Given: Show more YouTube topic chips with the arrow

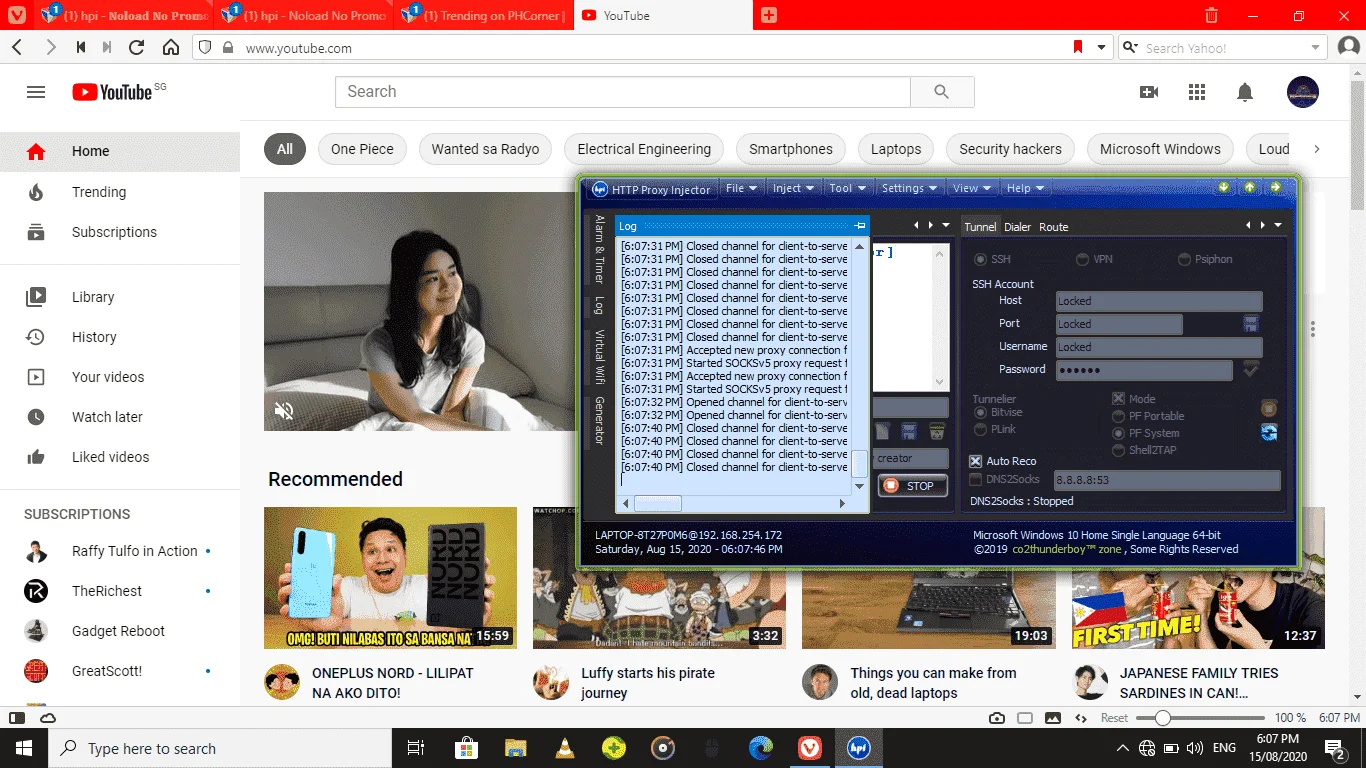Looking at the screenshot, I should click(1317, 149).
